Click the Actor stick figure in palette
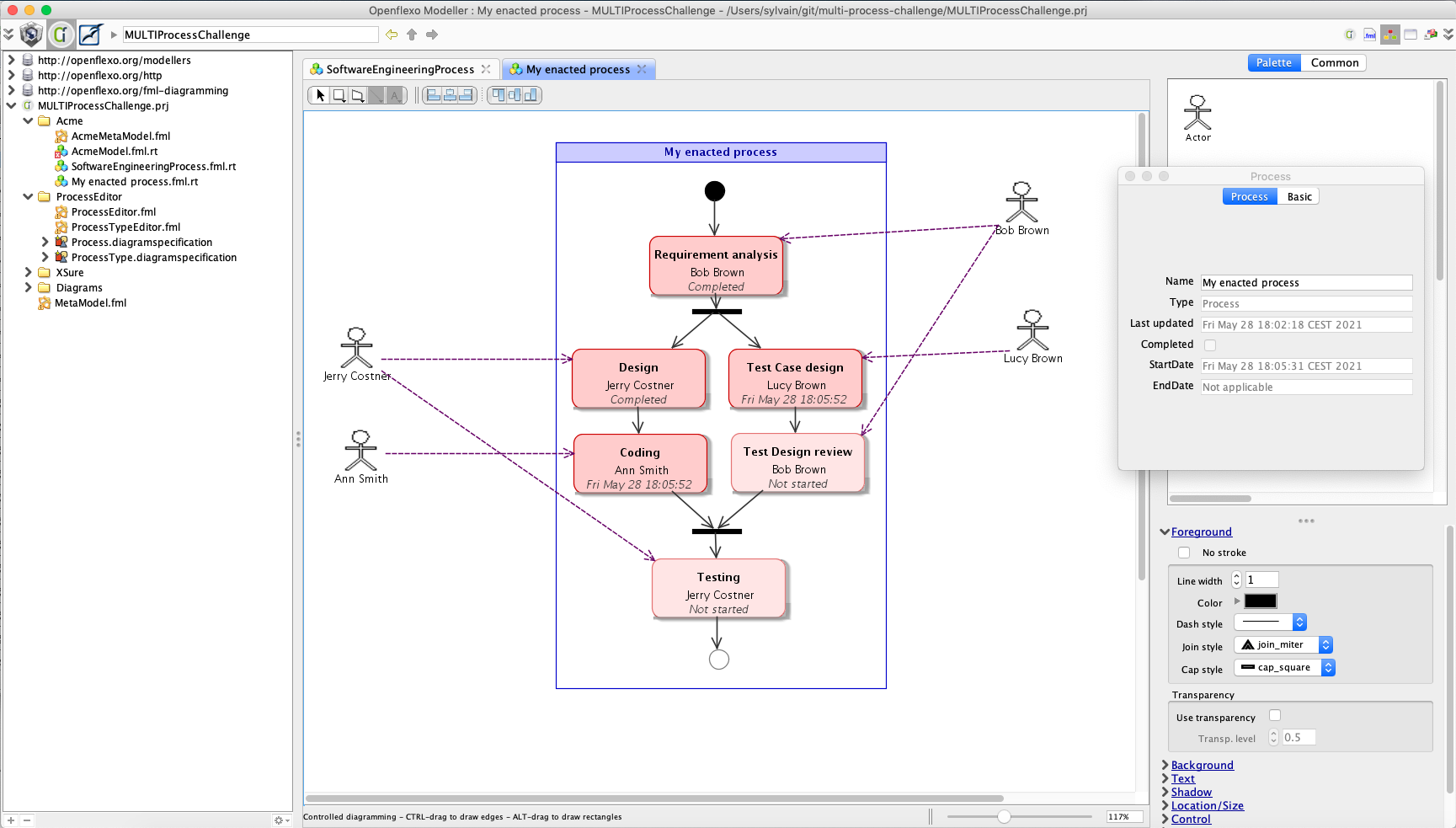Image resolution: width=1456 pixels, height=828 pixels. coord(1197,115)
